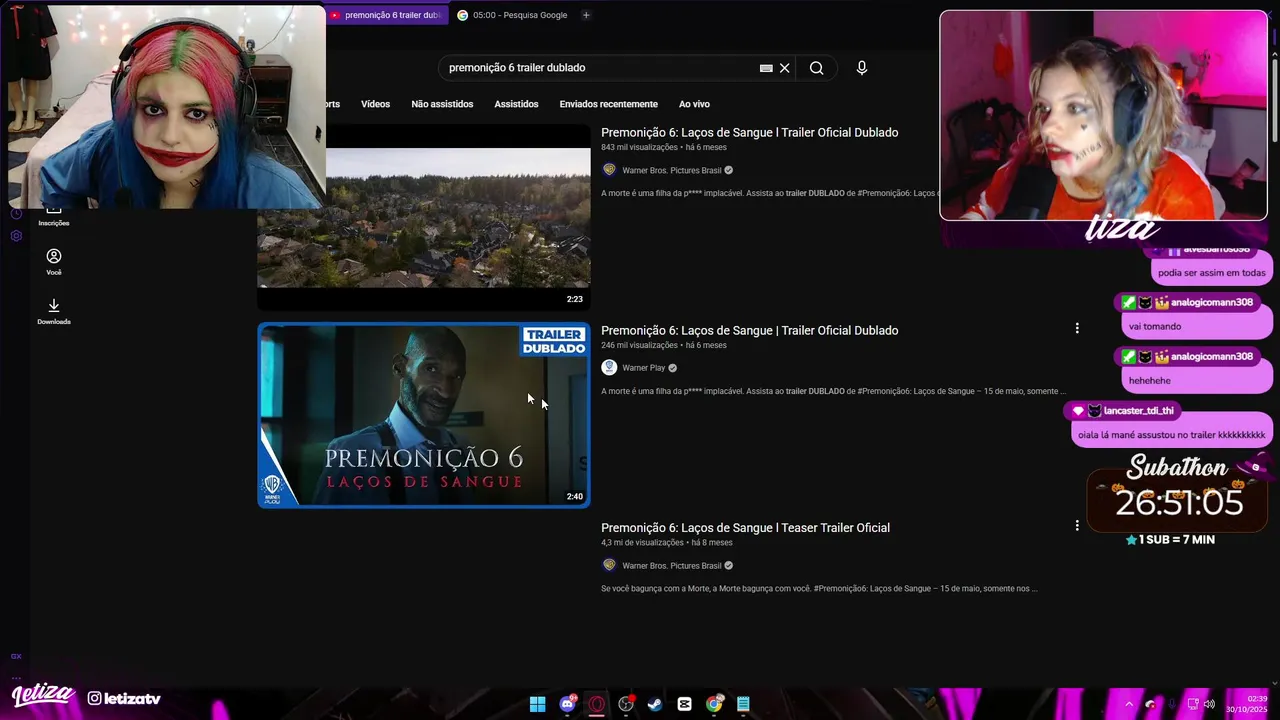Image resolution: width=1280 pixels, height=720 pixels.
Task: Open second Trailer Oficial Dublado title link
Action: 749,330
